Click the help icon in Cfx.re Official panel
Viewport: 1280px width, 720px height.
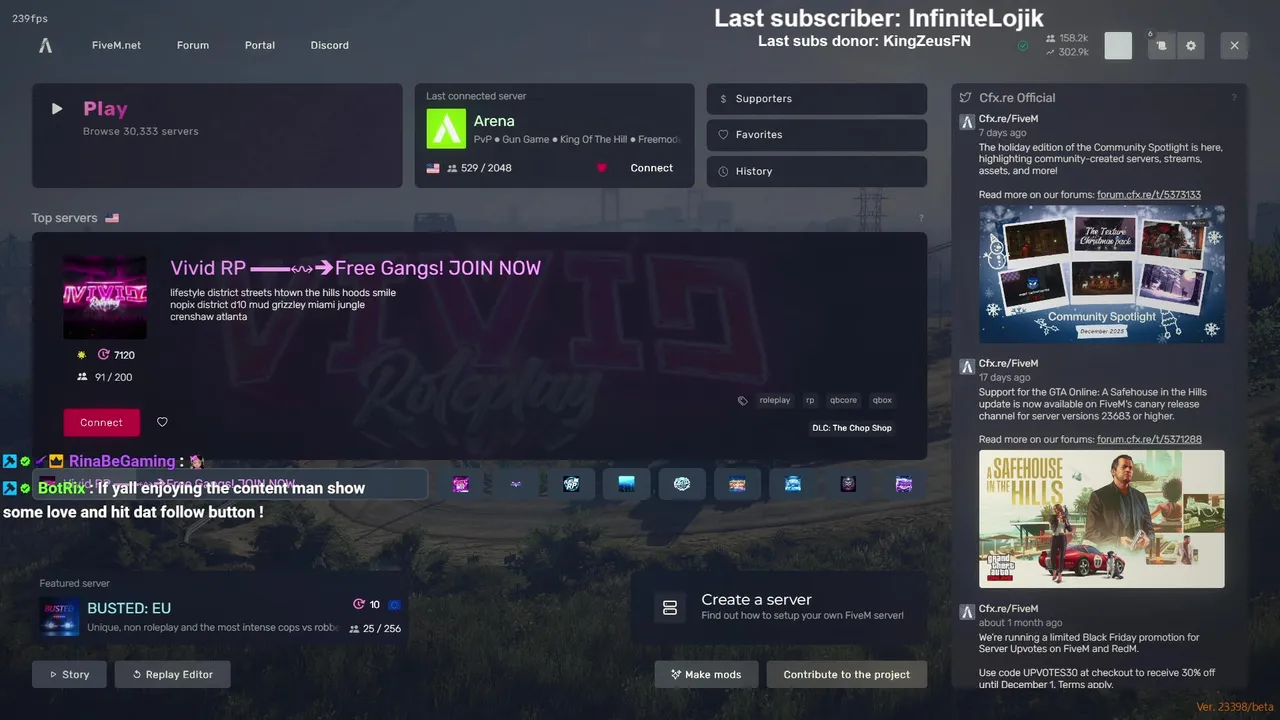[x=1234, y=98]
